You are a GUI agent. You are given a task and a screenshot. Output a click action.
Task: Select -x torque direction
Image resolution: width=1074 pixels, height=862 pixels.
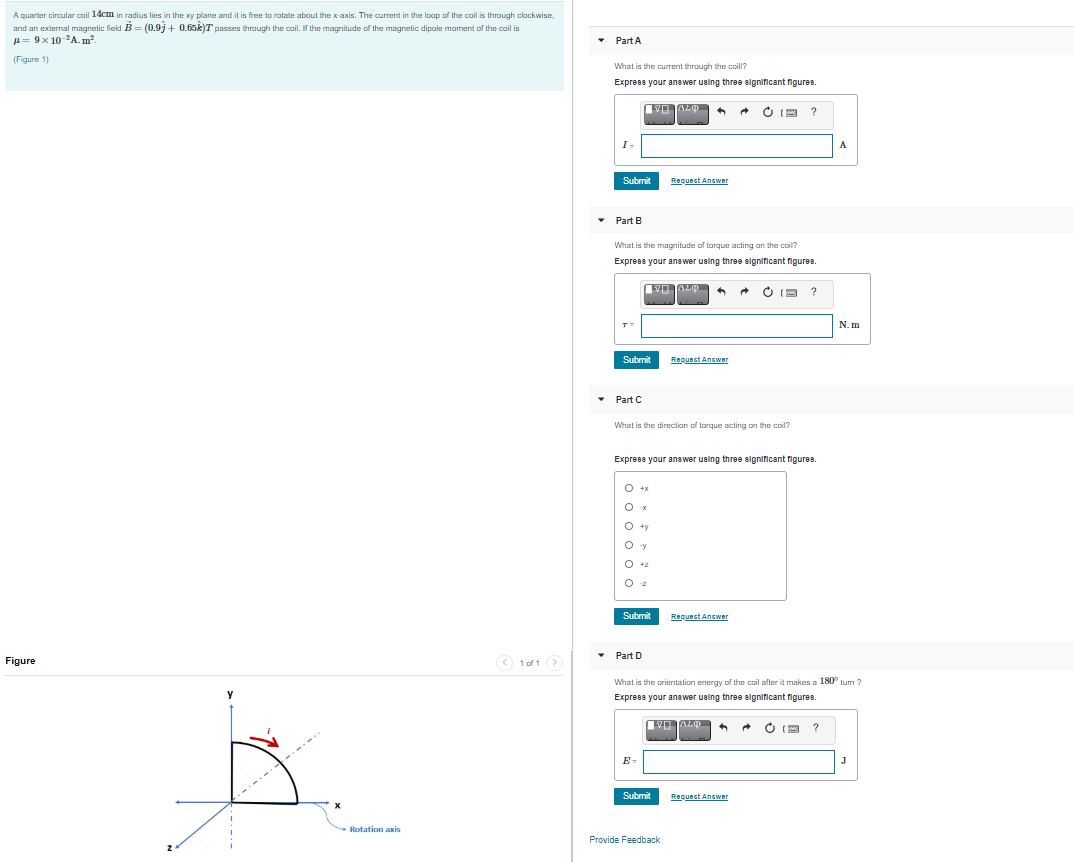point(629,508)
